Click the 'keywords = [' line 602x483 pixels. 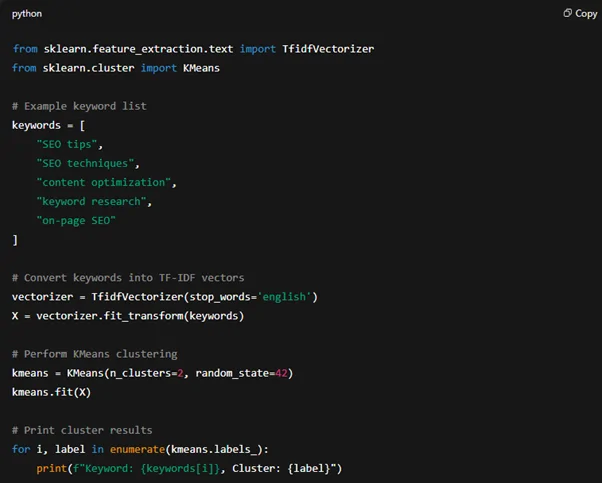48,126
